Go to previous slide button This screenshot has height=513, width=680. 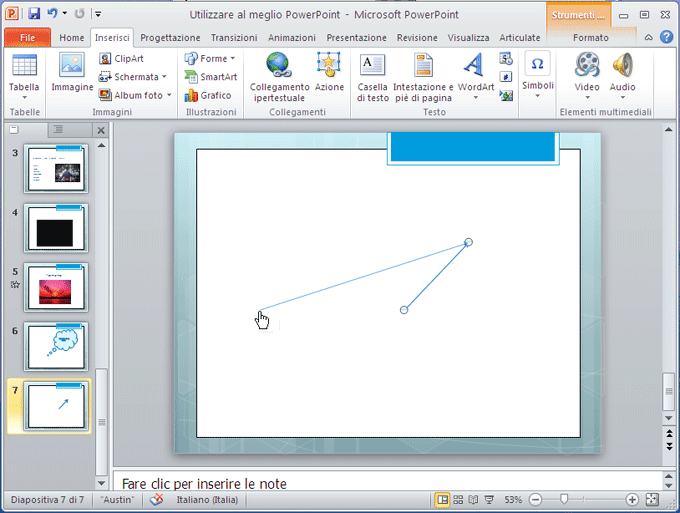coord(669,433)
